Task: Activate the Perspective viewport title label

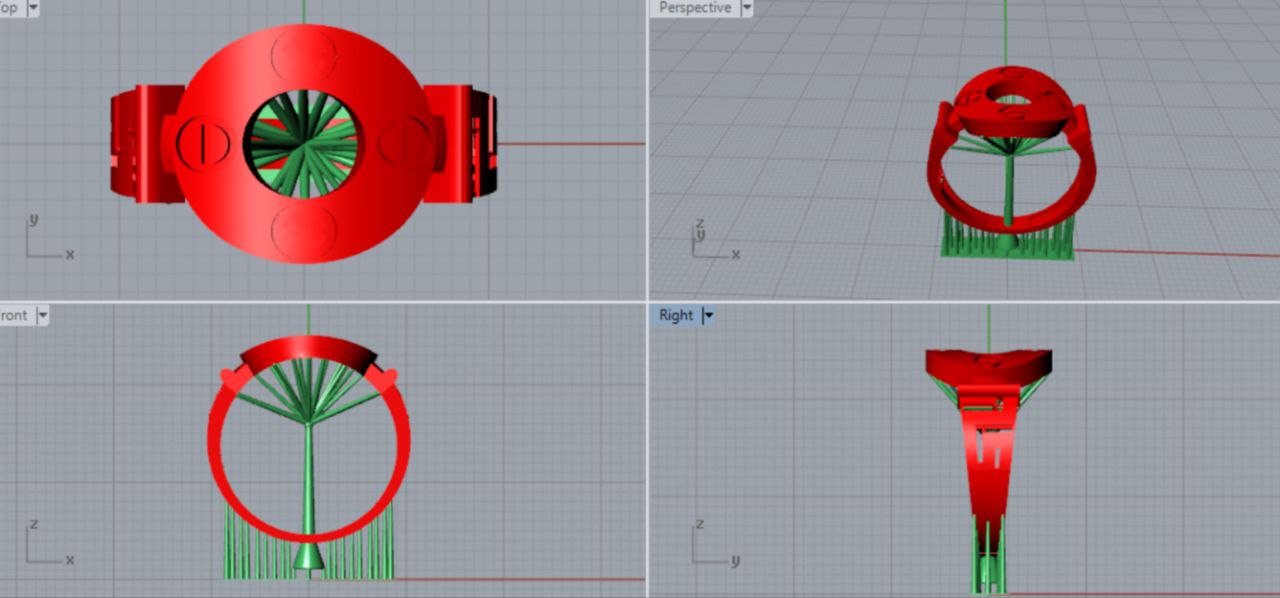Action: click(x=694, y=8)
